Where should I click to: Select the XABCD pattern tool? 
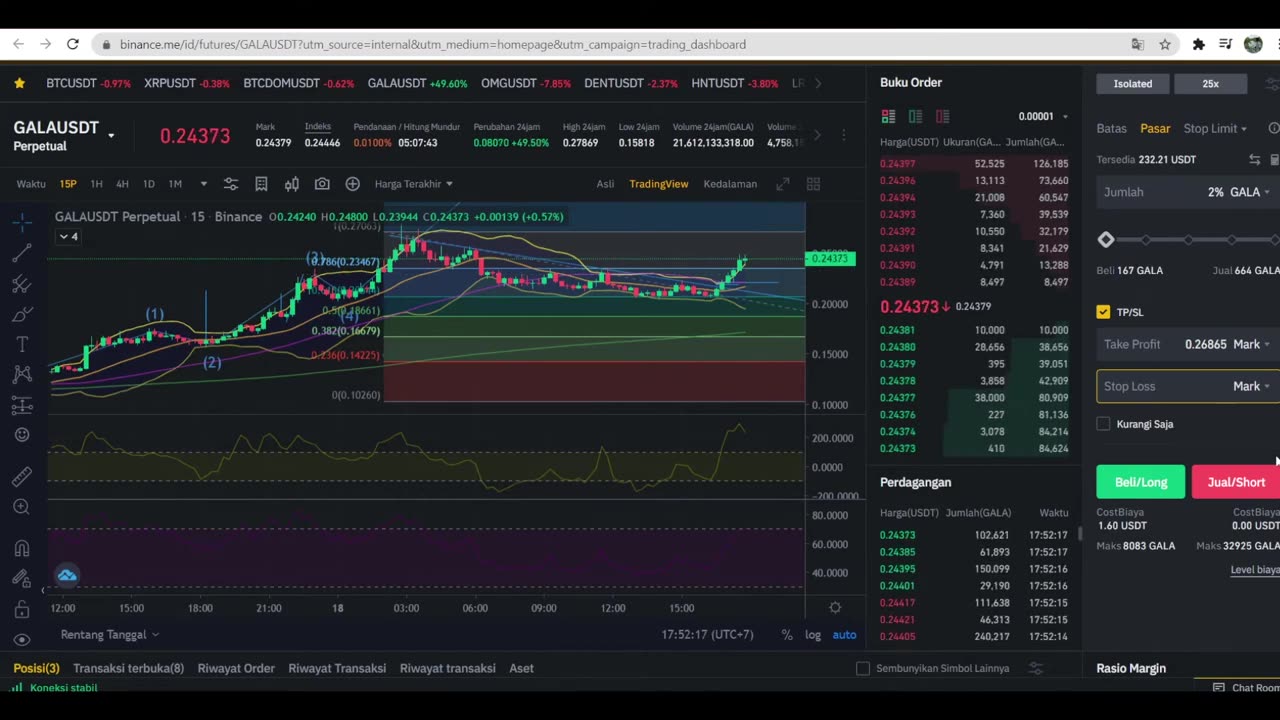coord(22,375)
